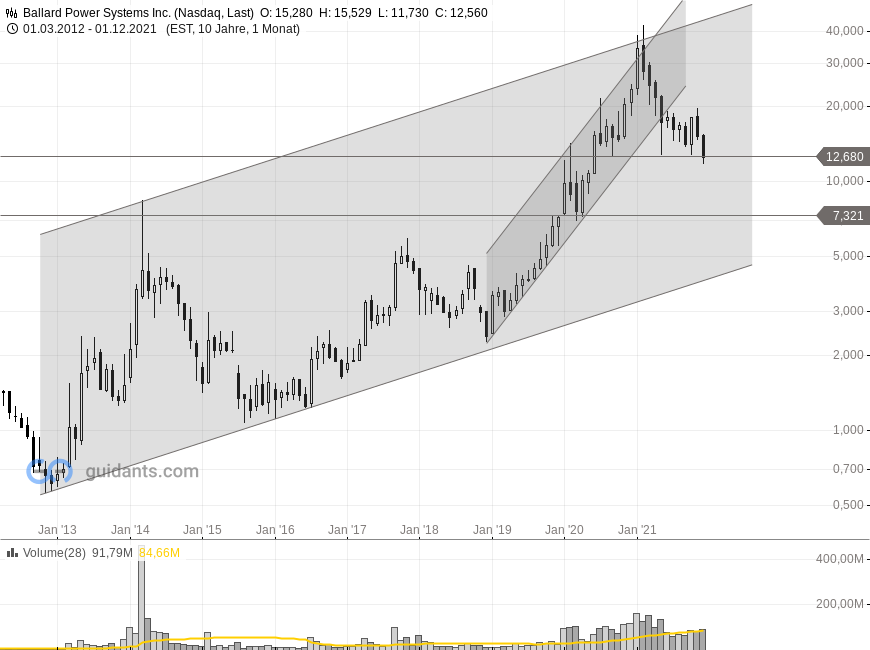The height and width of the screenshot is (650, 870).
Task: Click the 0,700 price axis label
Action: pos(848,469)
